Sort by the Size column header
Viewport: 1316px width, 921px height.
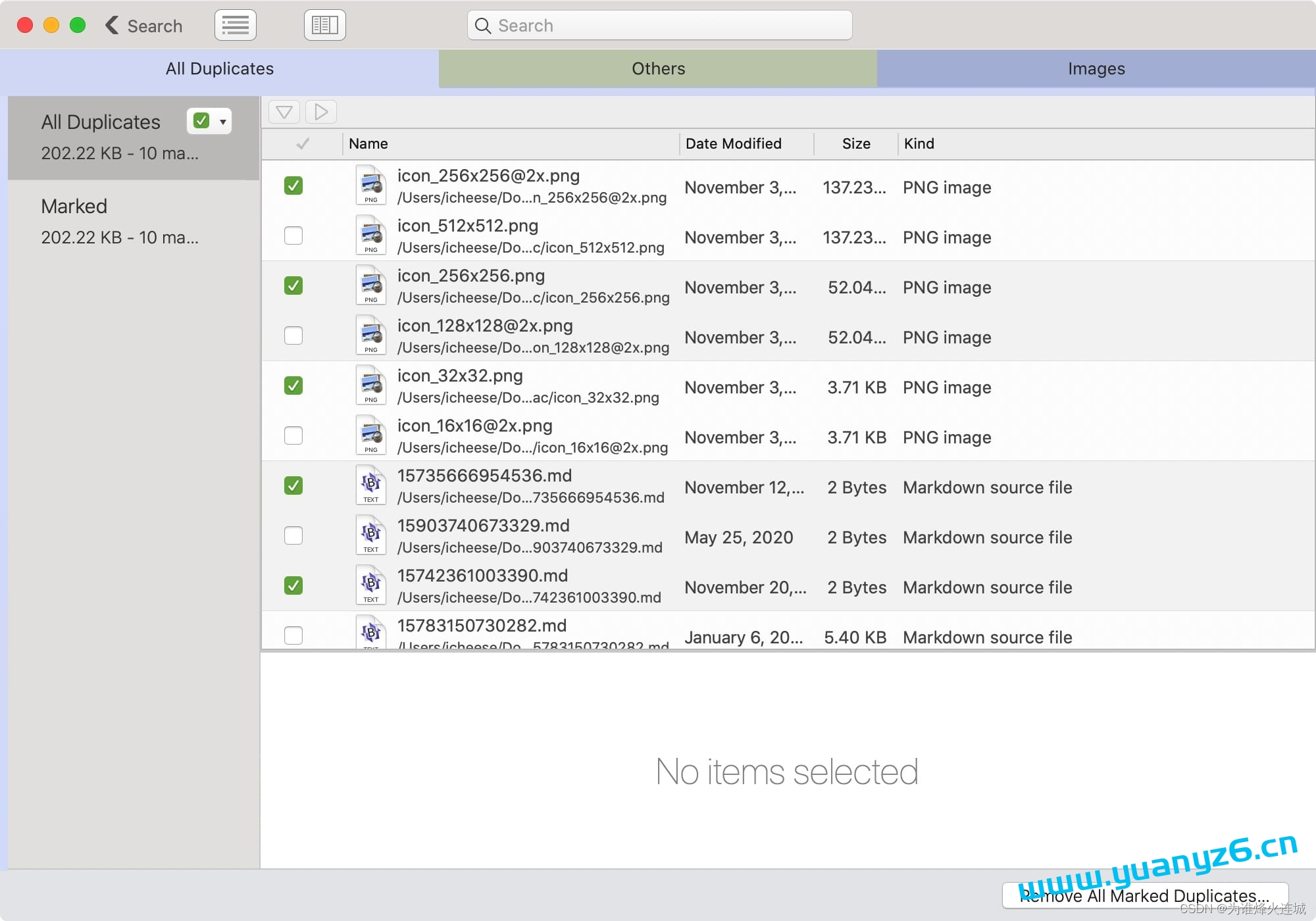(855, 143)
